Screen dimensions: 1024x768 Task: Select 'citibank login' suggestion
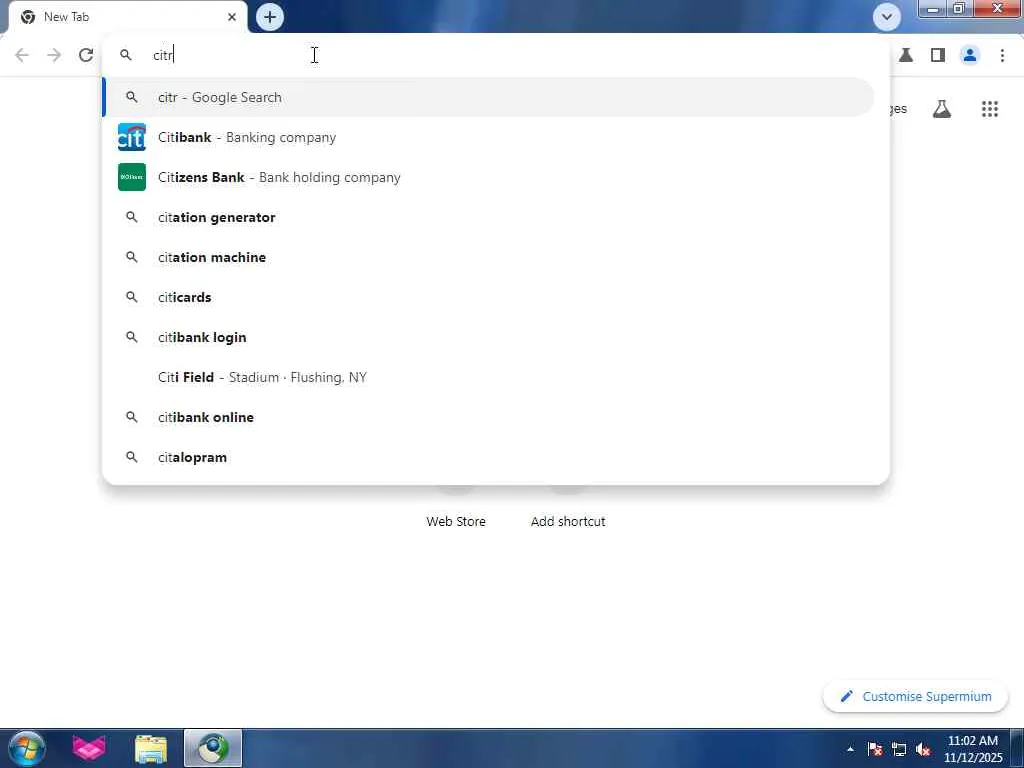tap(488, 337)
